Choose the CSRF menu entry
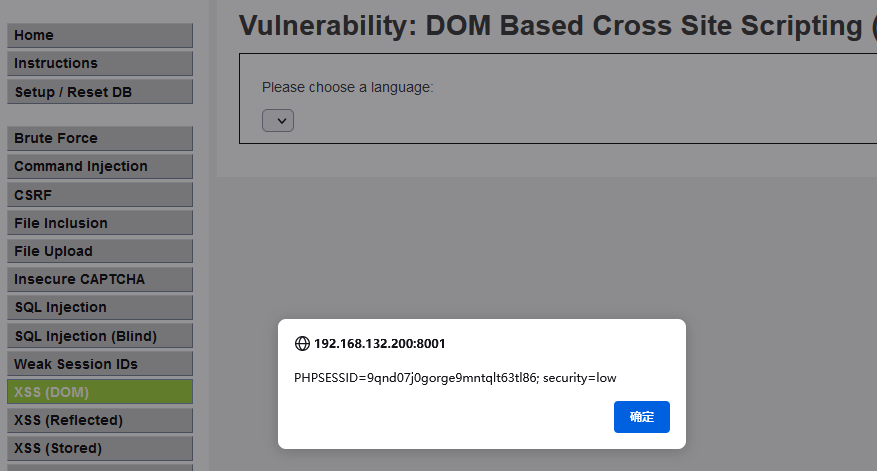The image size is (877, 471). point(99,195)
